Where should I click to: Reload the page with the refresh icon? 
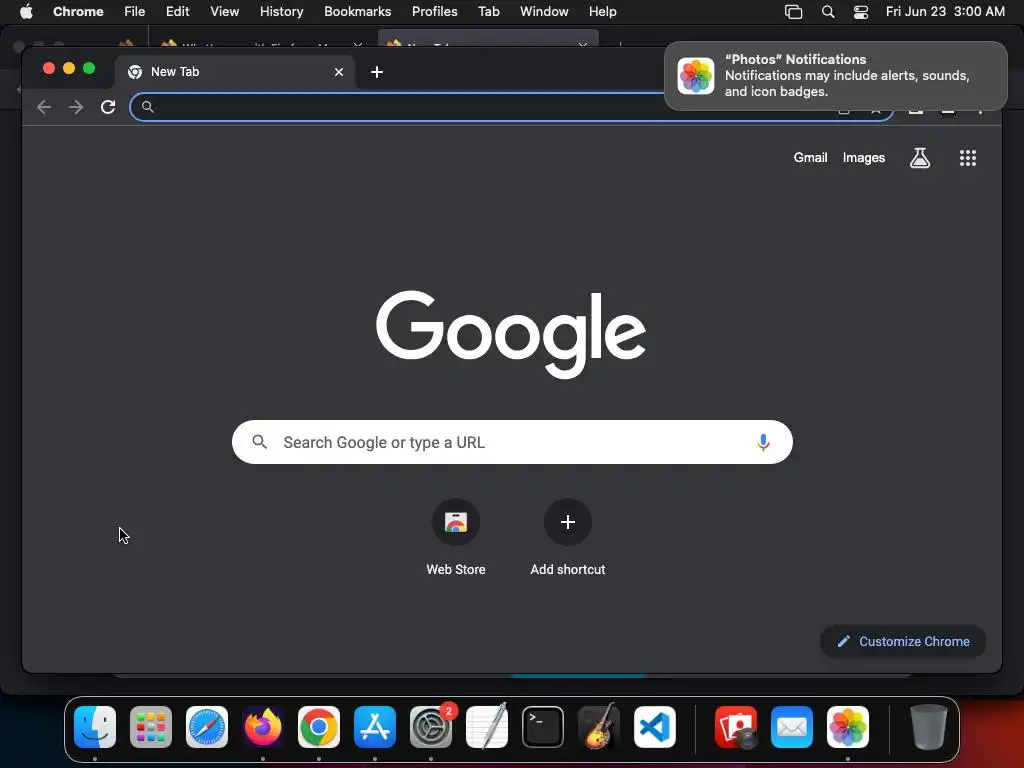point(108,107)
